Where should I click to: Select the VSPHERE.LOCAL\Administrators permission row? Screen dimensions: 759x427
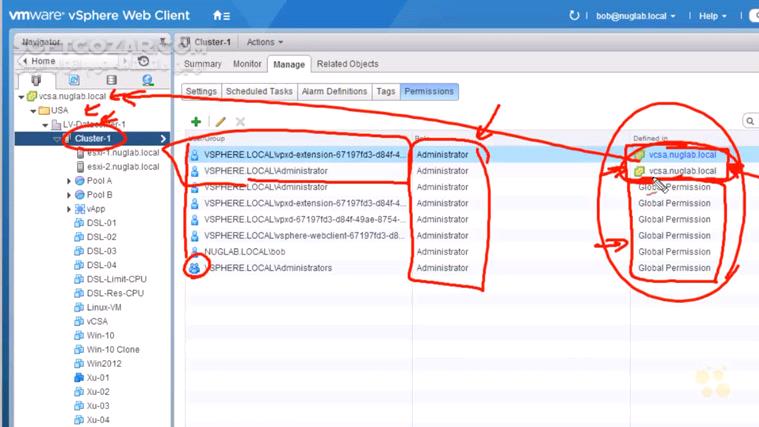tap(472, 268)
